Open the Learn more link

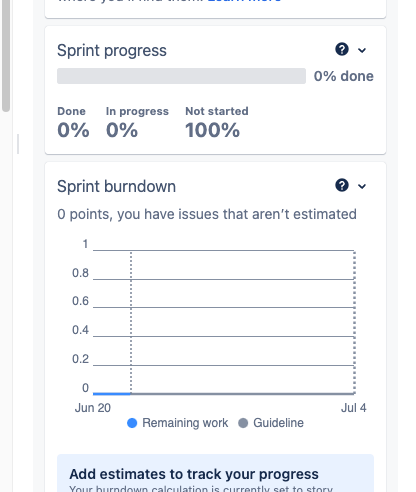coord(244,1)
